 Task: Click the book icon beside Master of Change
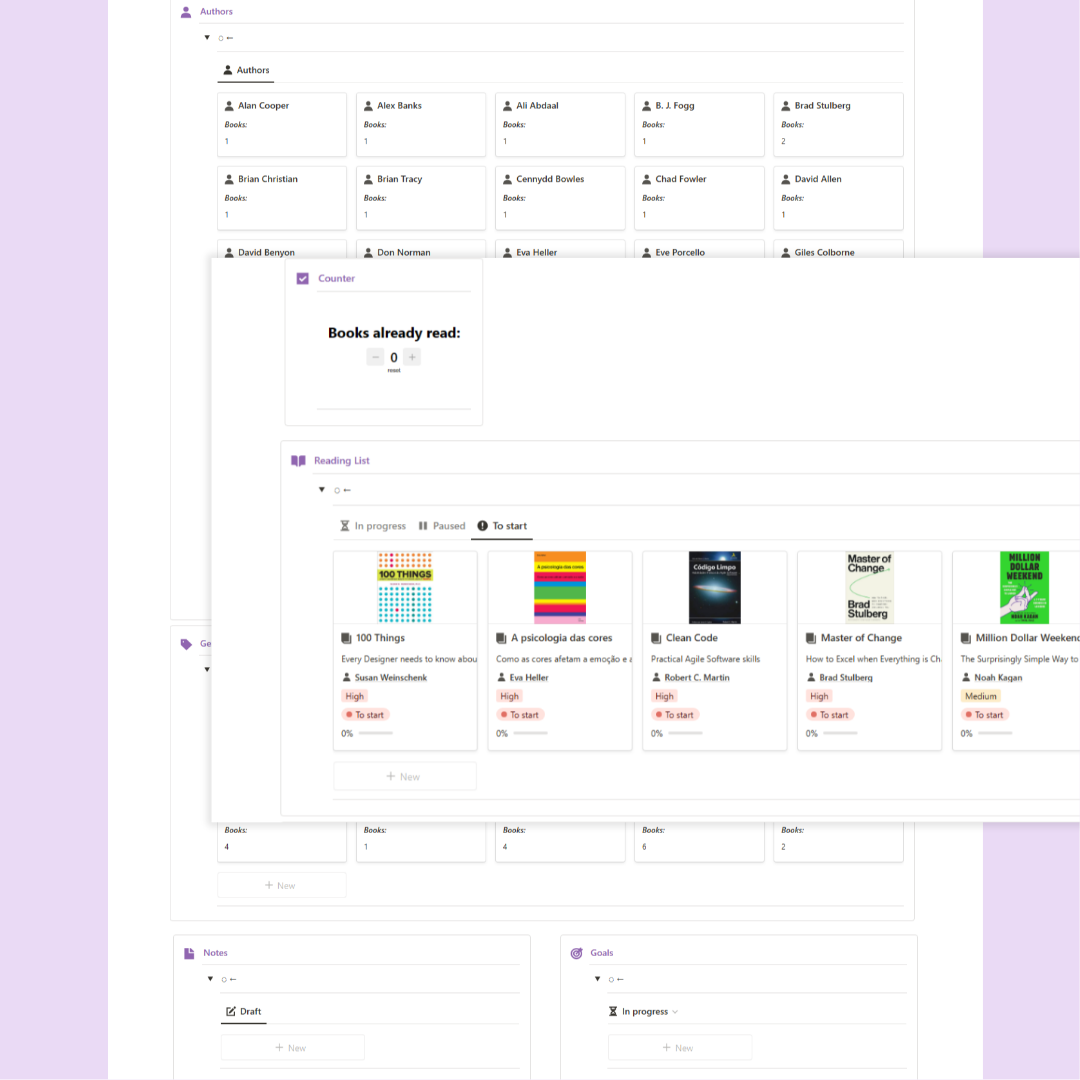[x=811, y=638]
